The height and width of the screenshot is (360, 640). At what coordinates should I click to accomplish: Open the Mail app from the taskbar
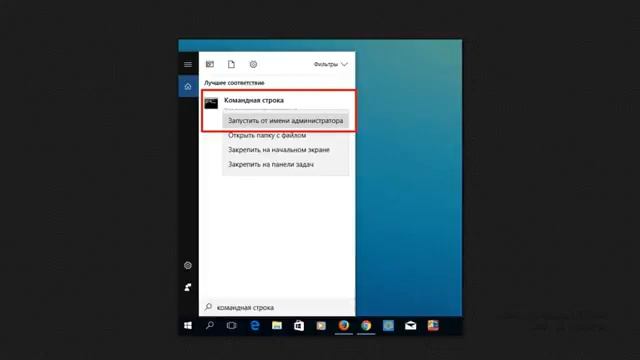(x=411, y=325)
